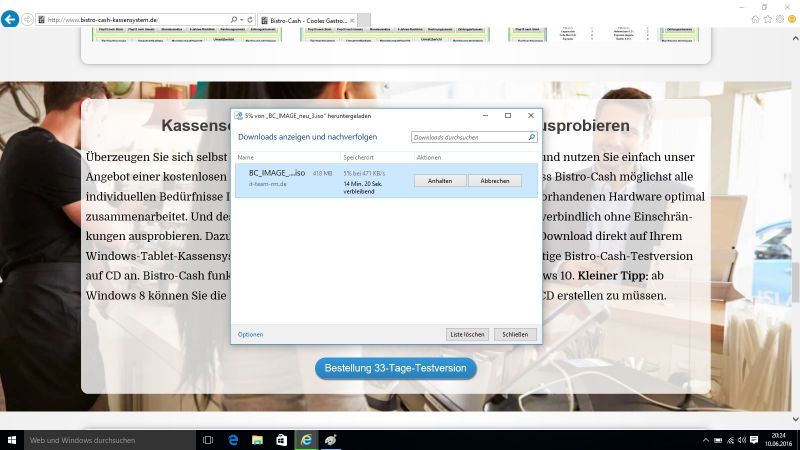Open the paint palette app on taskbar
800x450 pixels.
pyautogui.click(x=331, y=440)
